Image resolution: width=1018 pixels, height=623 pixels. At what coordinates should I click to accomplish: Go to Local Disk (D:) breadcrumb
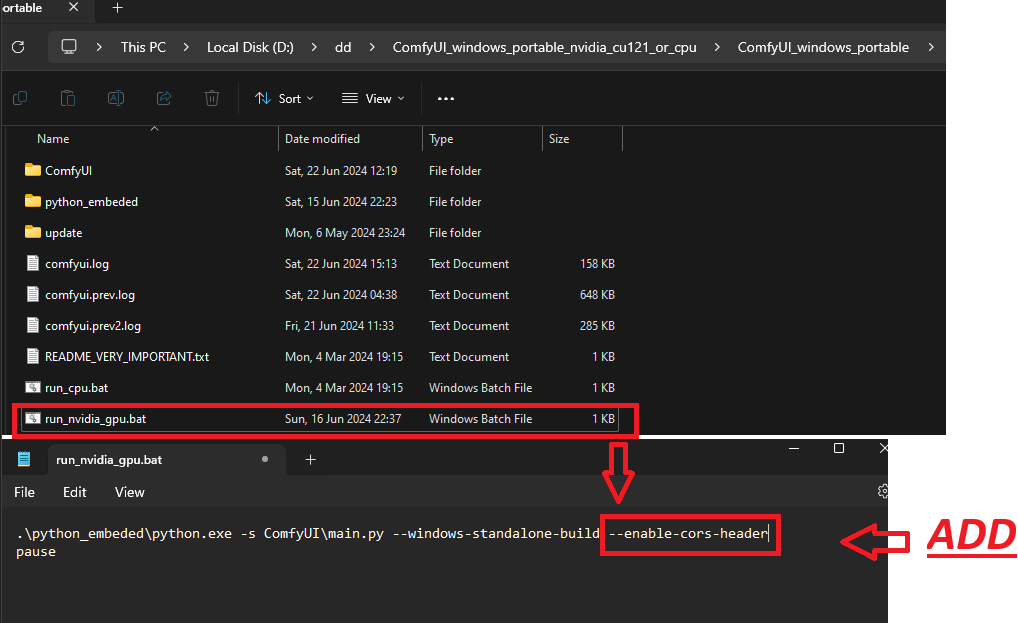250,47
